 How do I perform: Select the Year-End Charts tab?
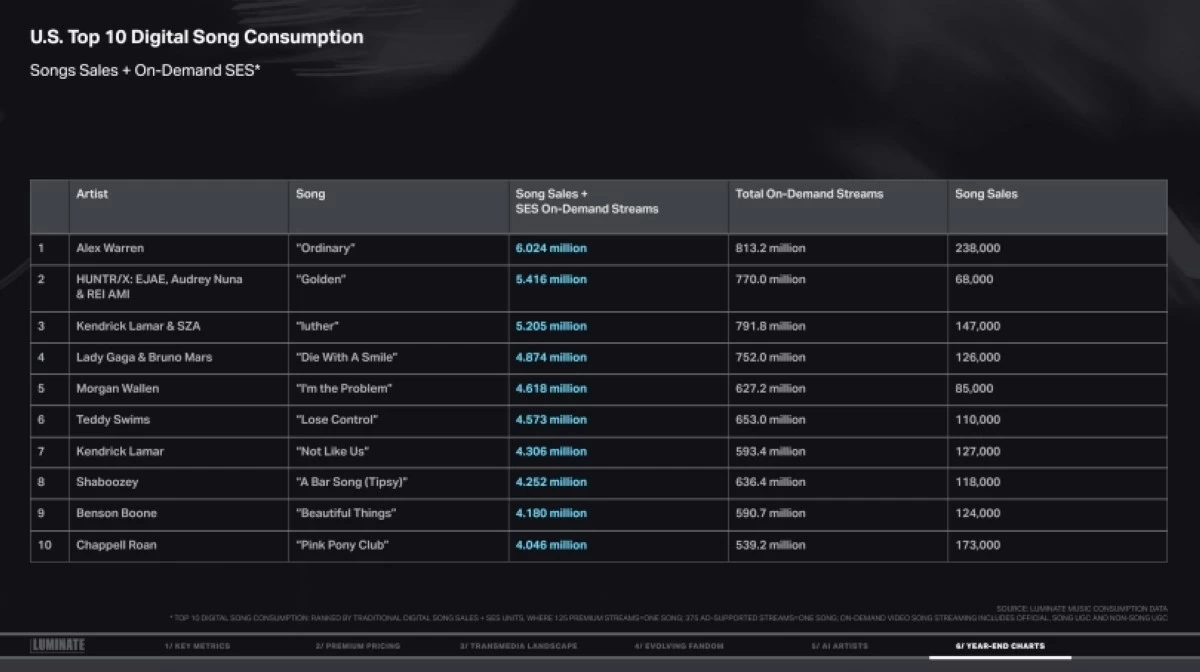coord(999,646)
